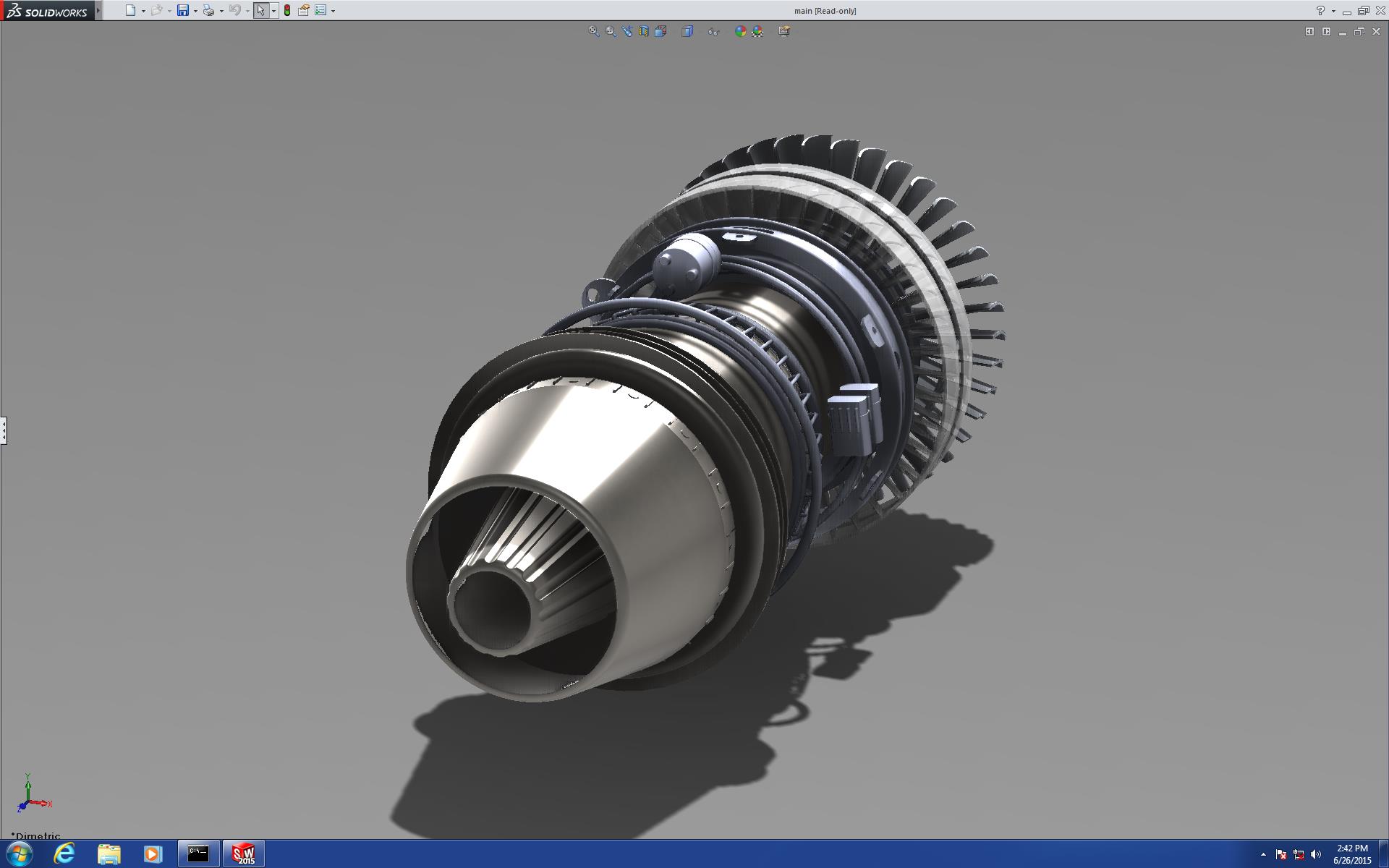
Task: Open Internet Explorer from the taskbar
Action: [64, 854]
